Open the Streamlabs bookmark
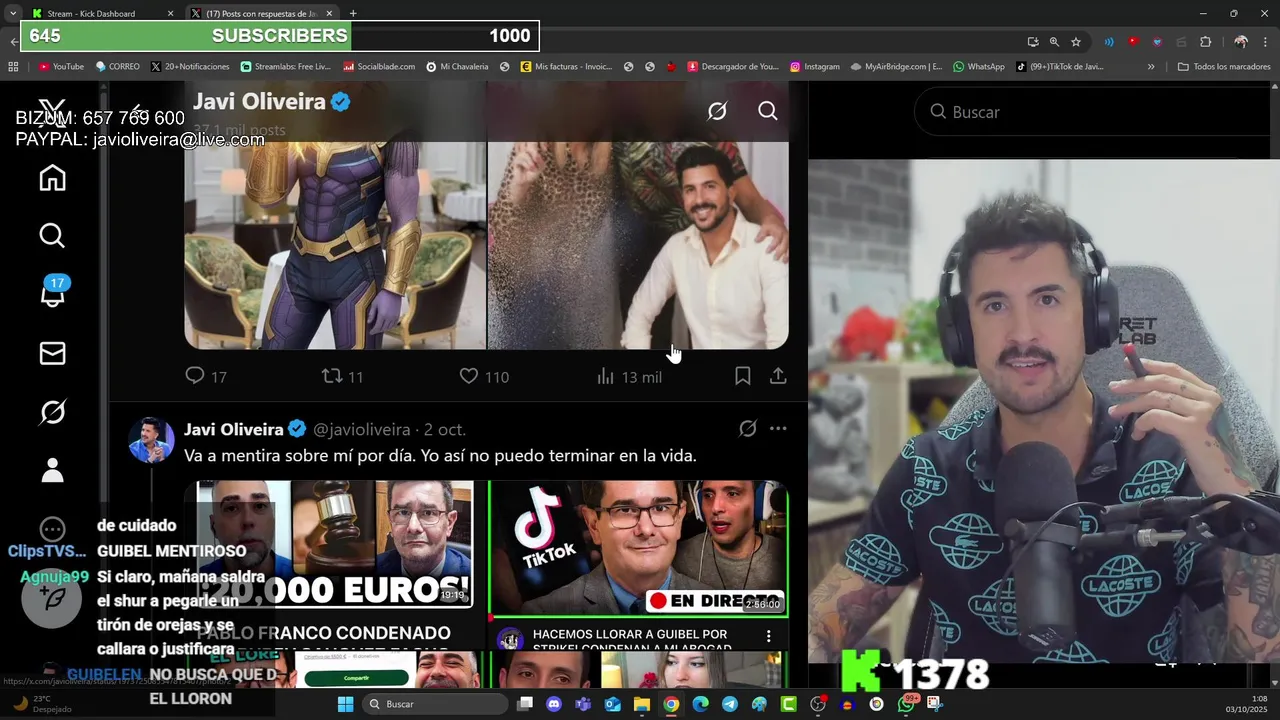 285,67
